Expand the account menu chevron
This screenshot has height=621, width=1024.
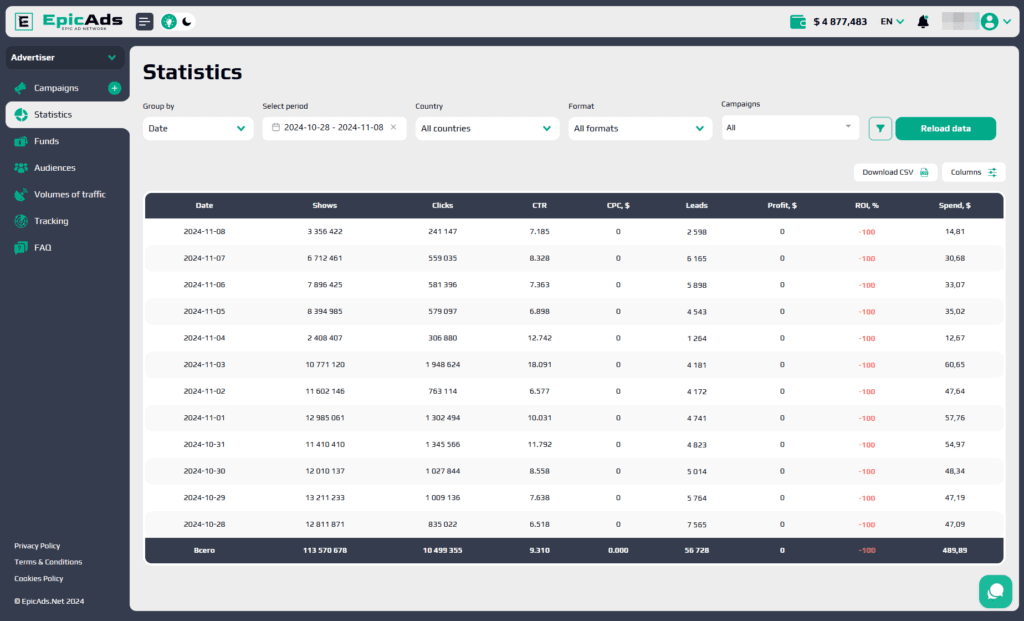[x=1007, y=22]
